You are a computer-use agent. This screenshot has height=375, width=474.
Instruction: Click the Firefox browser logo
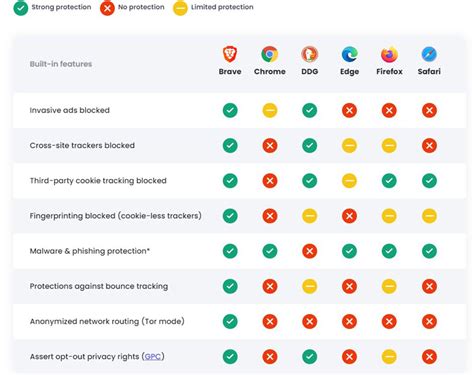[x=389, y=54]
